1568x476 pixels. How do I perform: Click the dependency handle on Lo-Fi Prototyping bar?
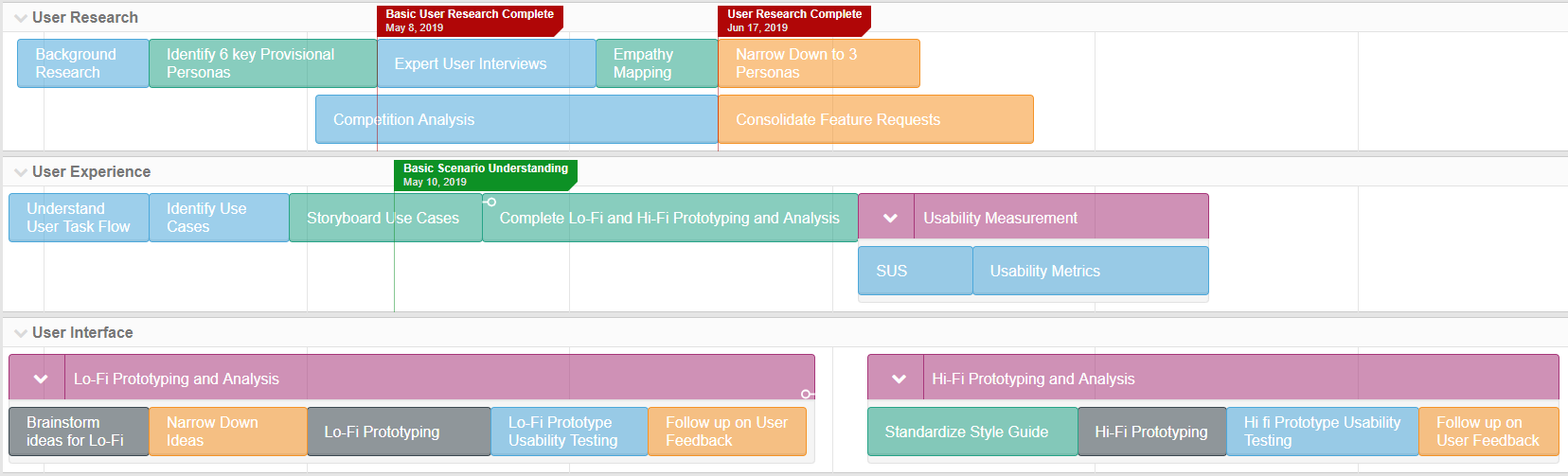[x=806, y=394]
